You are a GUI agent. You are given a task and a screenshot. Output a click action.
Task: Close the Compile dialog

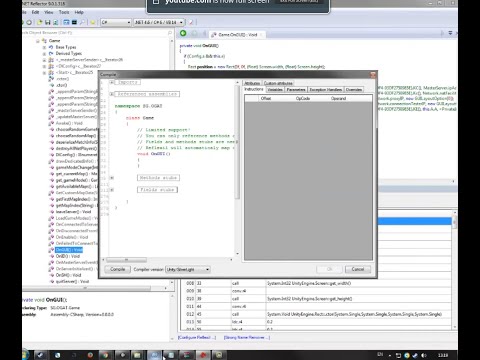[x=373, y=75]
